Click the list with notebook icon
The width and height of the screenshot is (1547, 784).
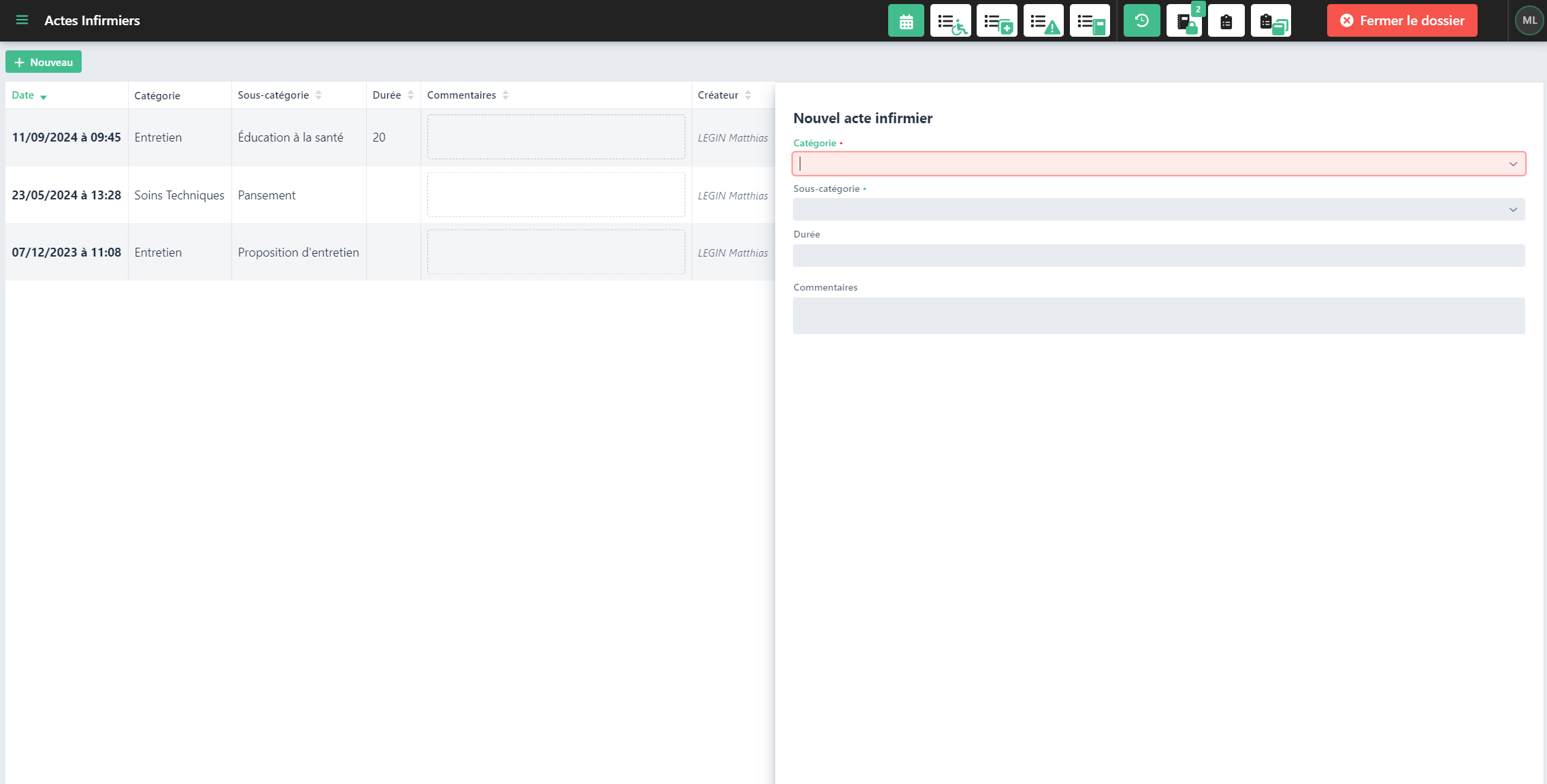(1090, 21)
